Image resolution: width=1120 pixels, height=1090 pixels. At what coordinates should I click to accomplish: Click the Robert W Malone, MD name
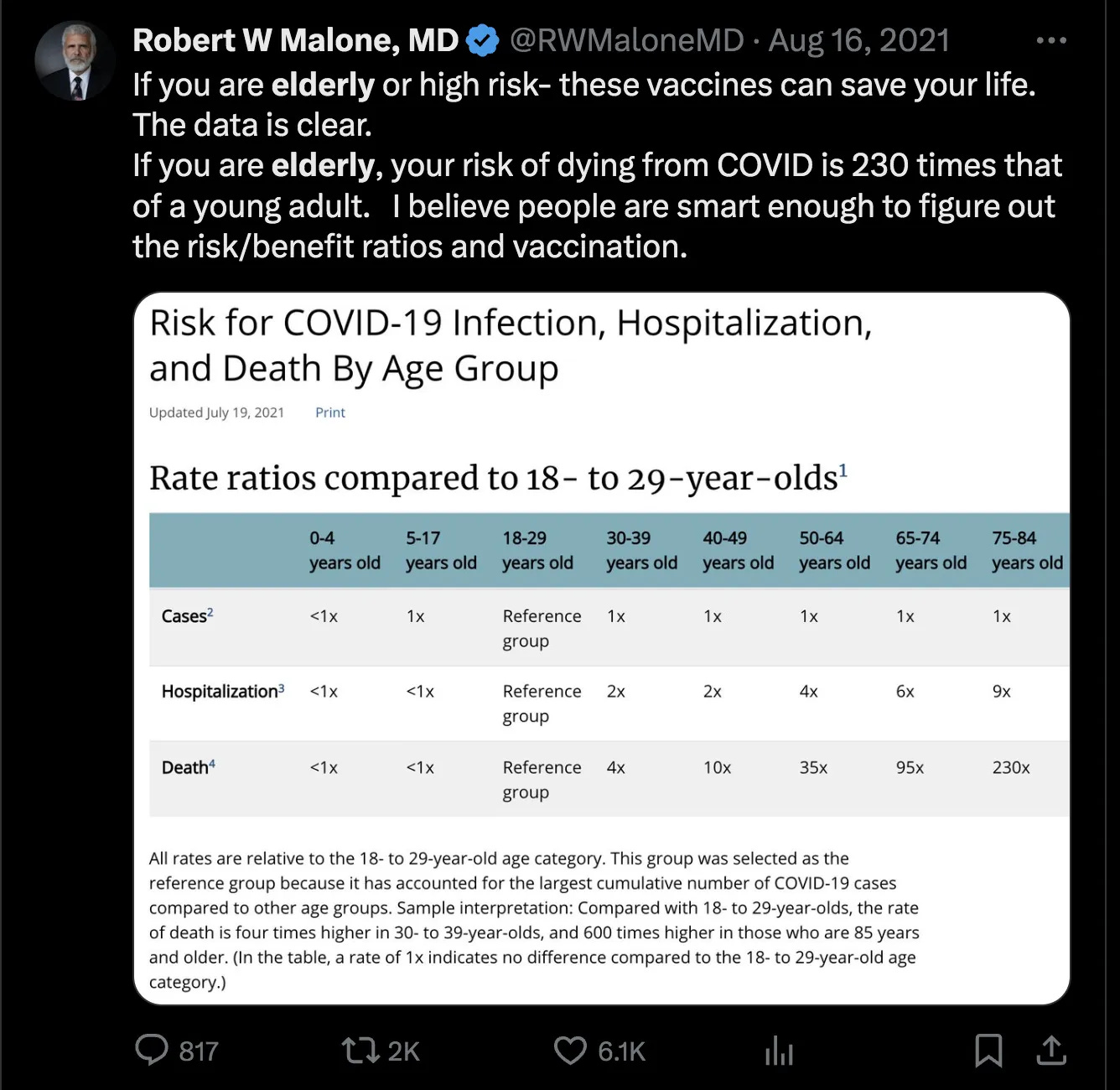click(295, 40)
